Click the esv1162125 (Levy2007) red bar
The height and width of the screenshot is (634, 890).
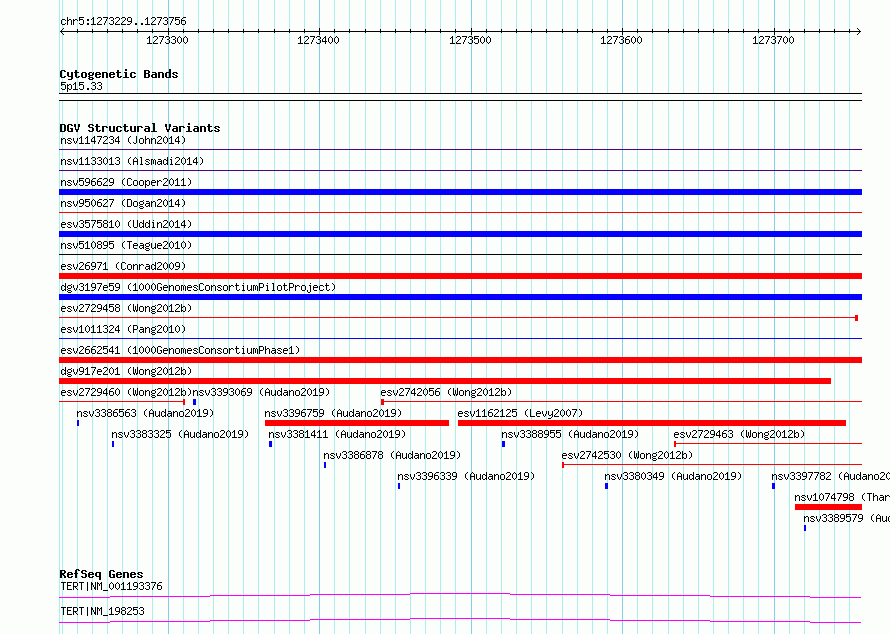652,423
